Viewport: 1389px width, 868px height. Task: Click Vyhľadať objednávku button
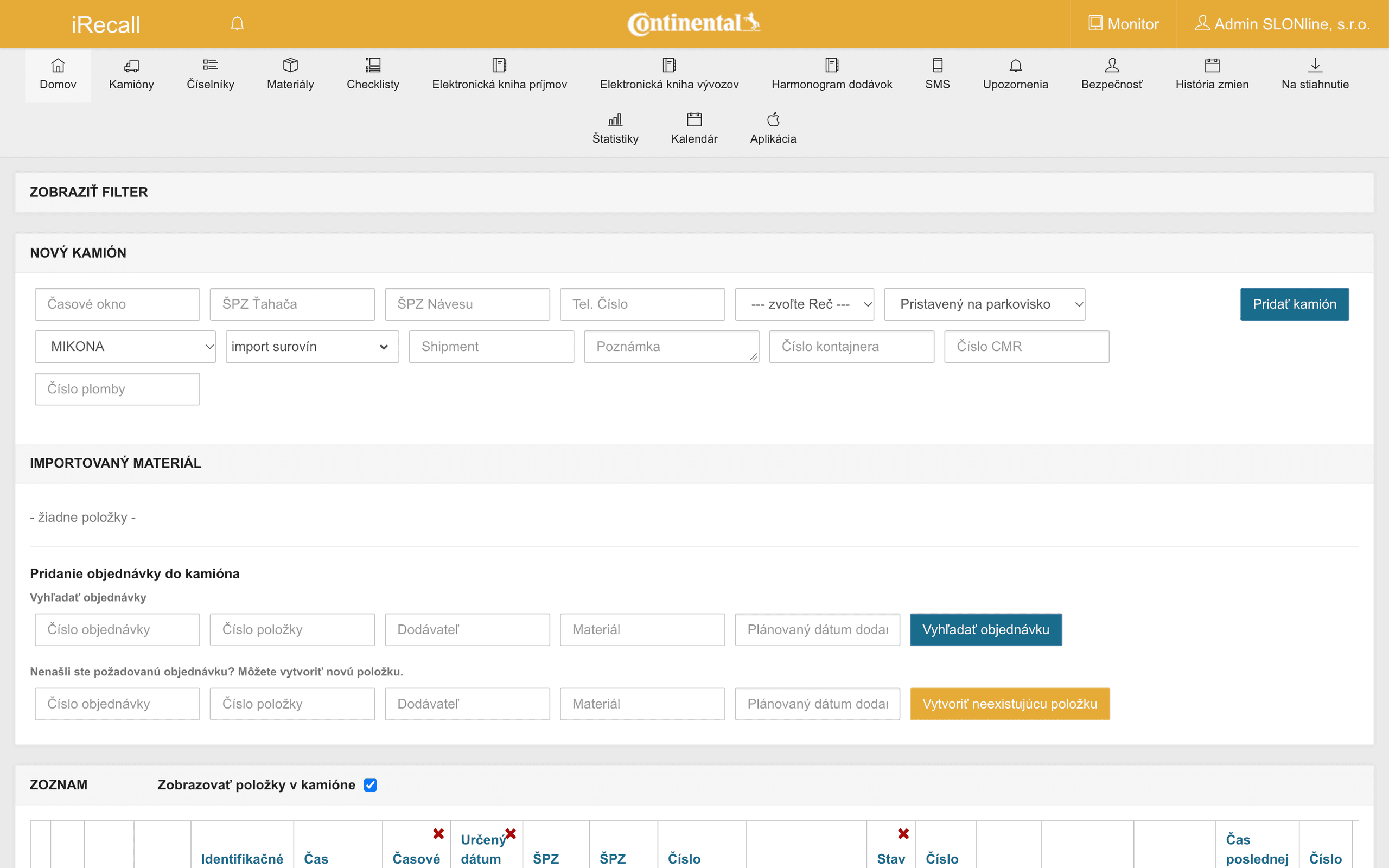pyautogui.click(x=985, y=630)
